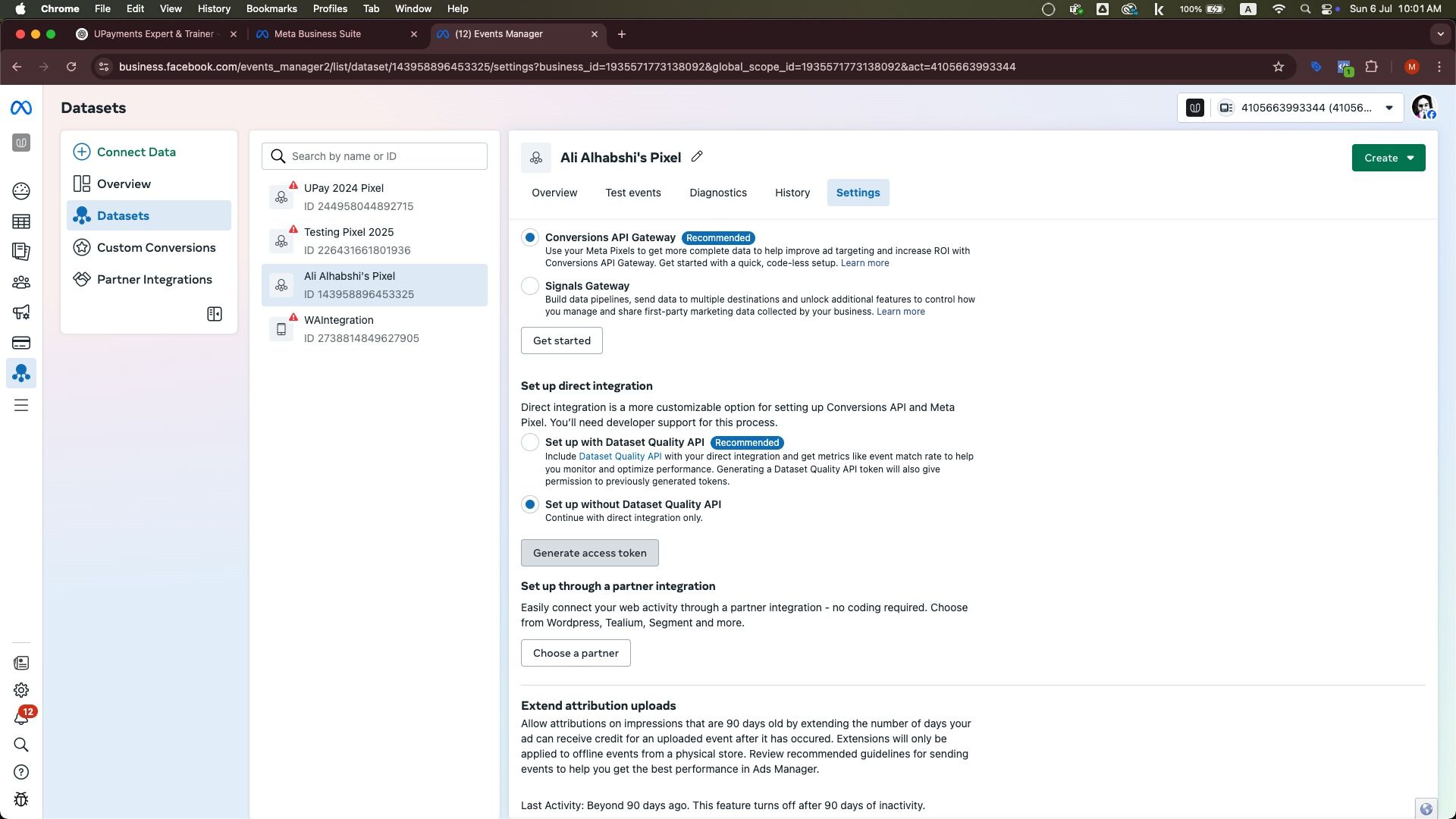
Task: Open the all tools hamburger icon
Action: [x=21, y=405]
